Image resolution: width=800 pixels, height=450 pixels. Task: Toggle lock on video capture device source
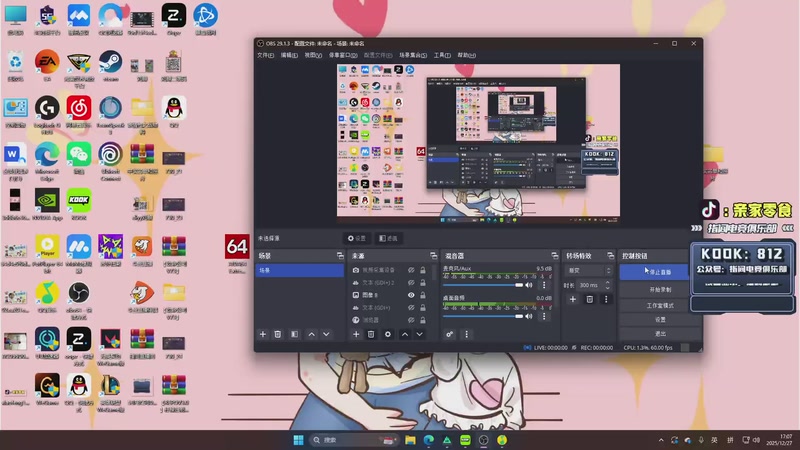click(422, 270)
